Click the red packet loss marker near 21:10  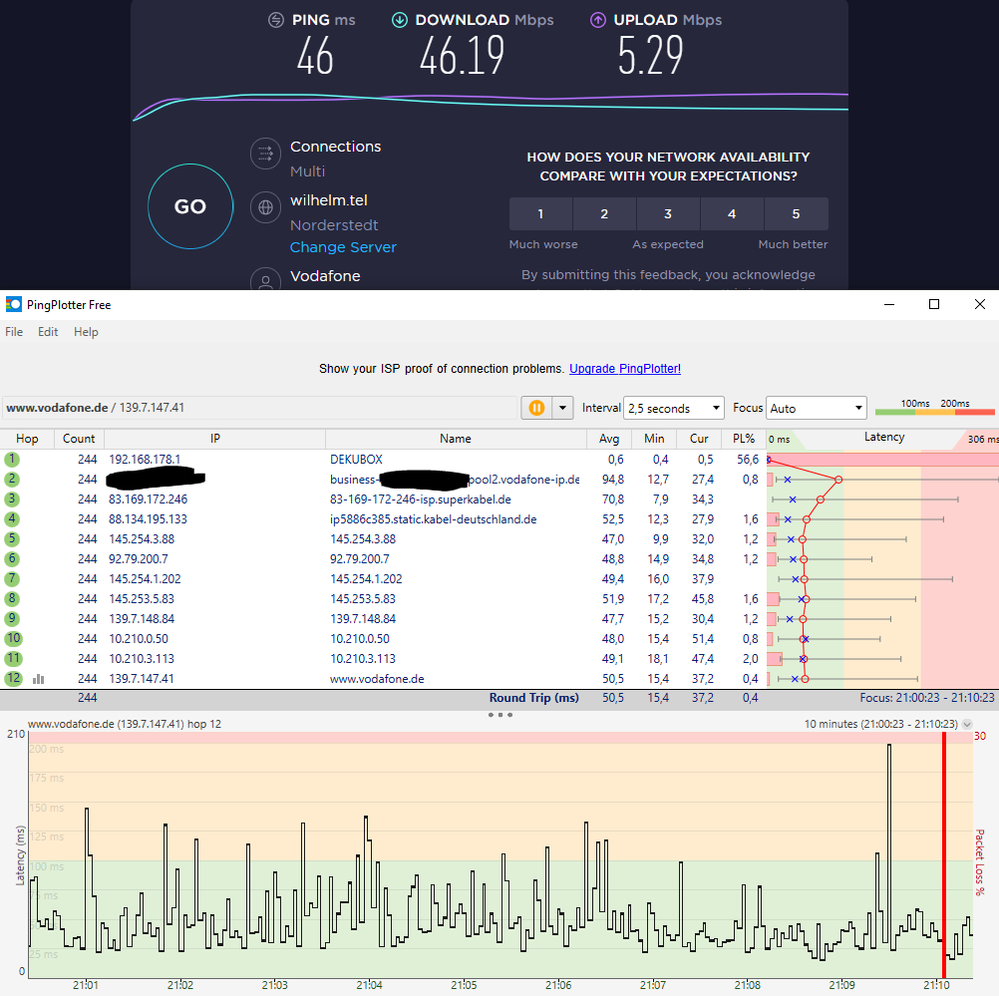(x=944, y=855)
